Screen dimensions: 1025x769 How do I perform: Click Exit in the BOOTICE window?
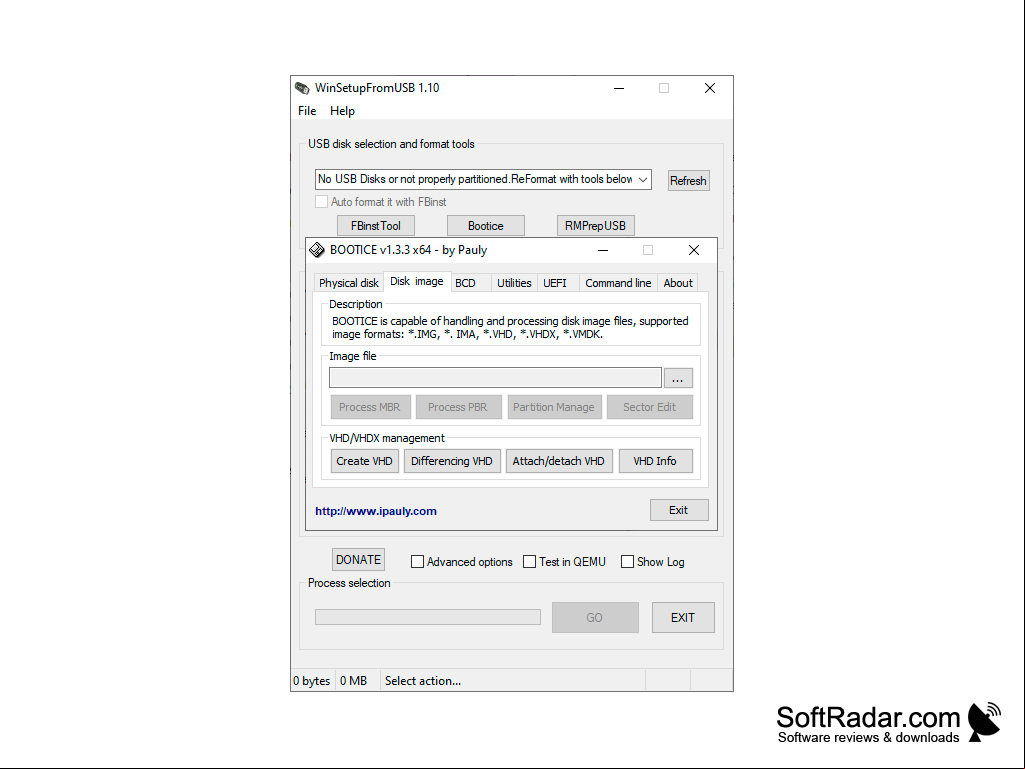679,510
